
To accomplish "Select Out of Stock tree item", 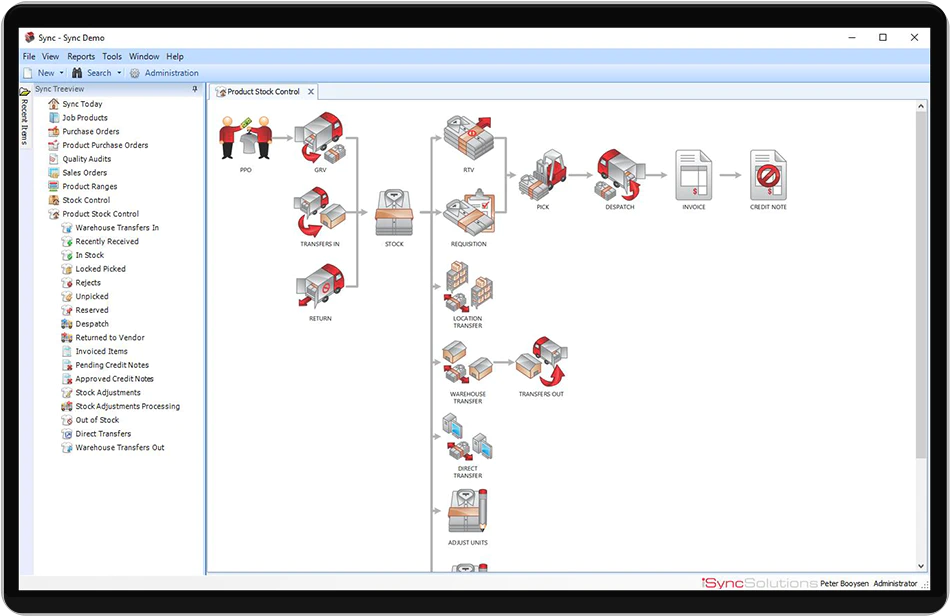I will click(97, 420).
